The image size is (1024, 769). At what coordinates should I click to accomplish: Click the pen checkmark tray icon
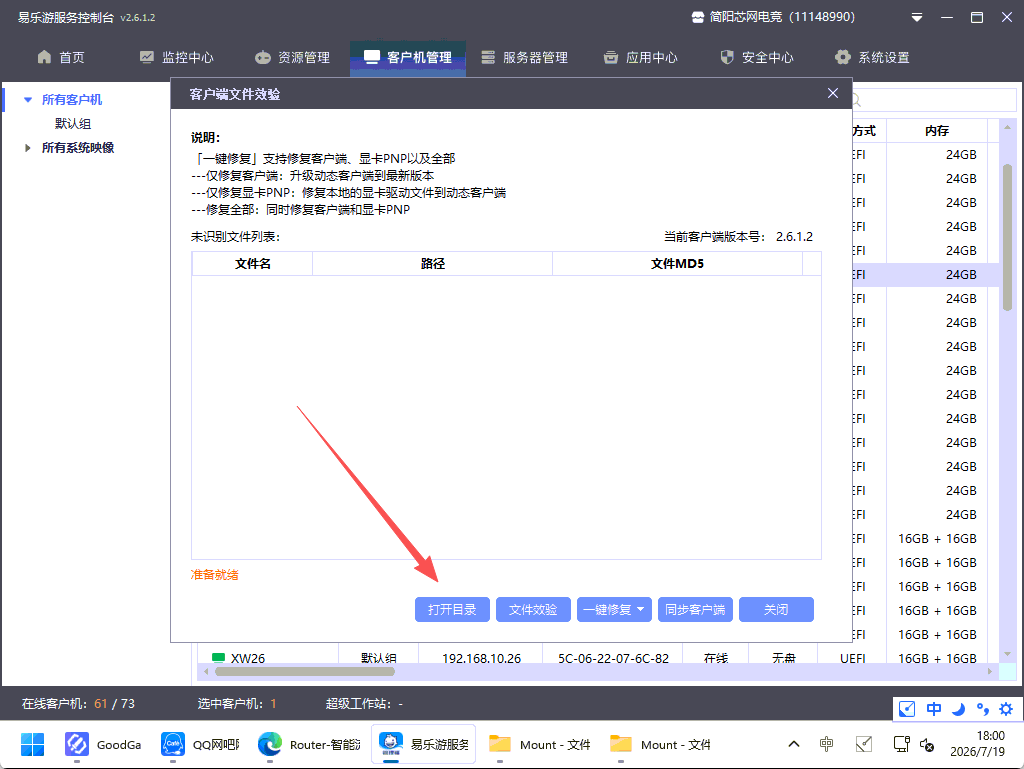(864, 744)
